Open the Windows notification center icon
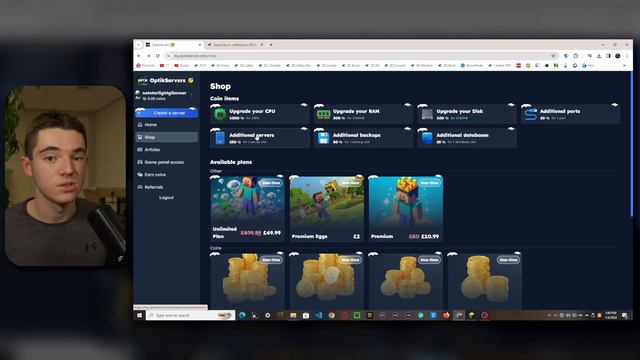This screenshot has width=640, height=360. click(x=625, y=315)
